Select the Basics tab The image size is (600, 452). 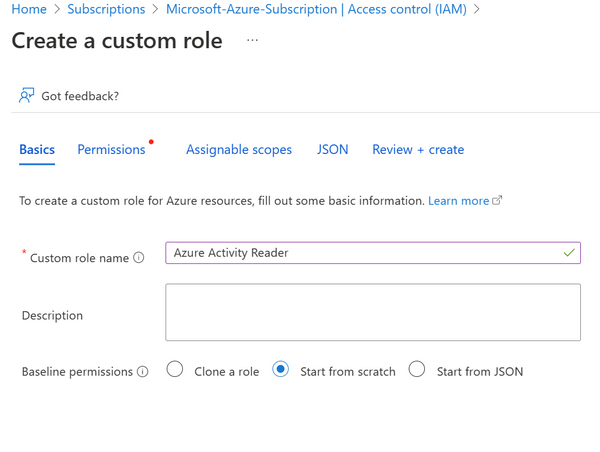point(37,150)
